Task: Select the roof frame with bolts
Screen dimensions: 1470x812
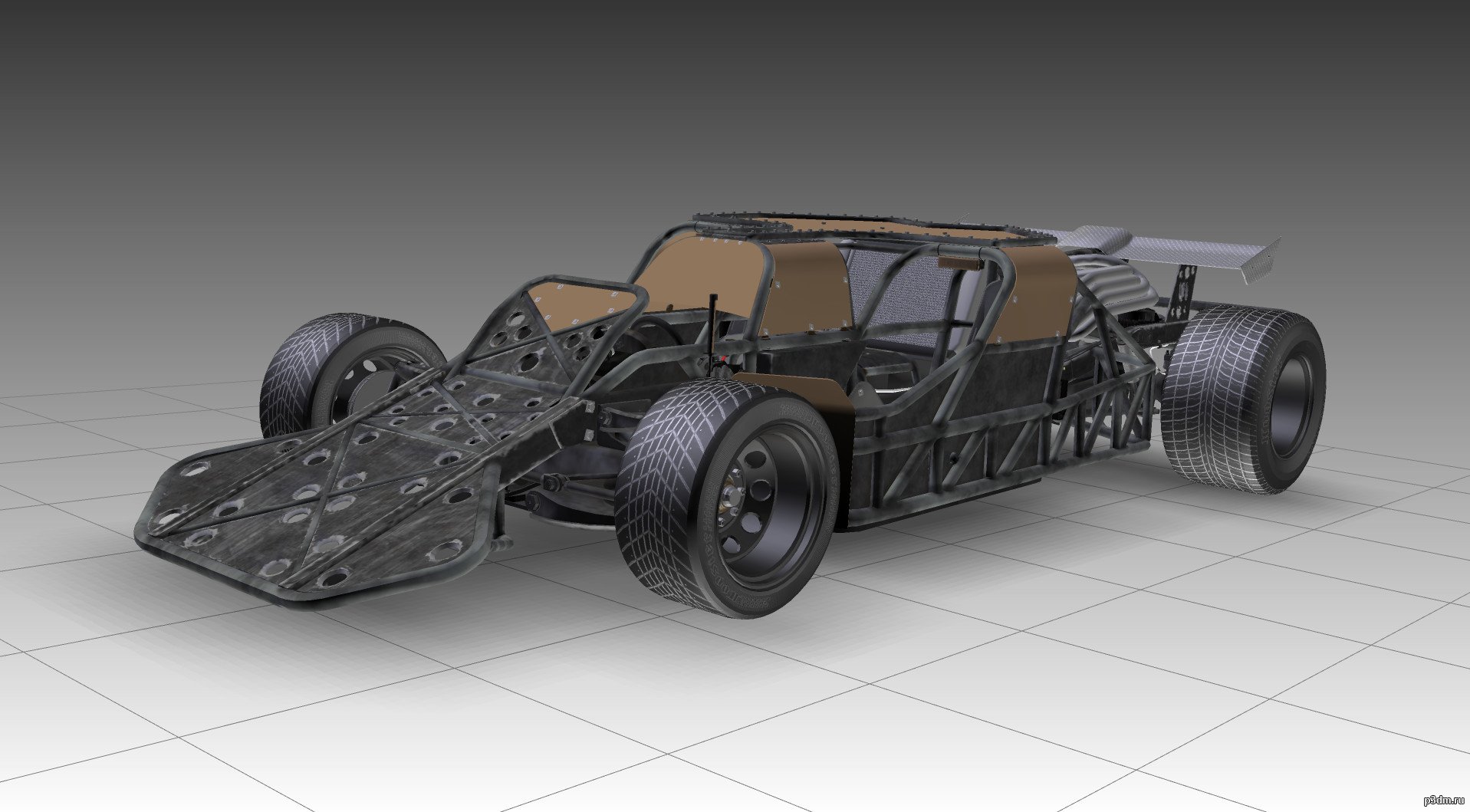Action: [x=844, y=226]
